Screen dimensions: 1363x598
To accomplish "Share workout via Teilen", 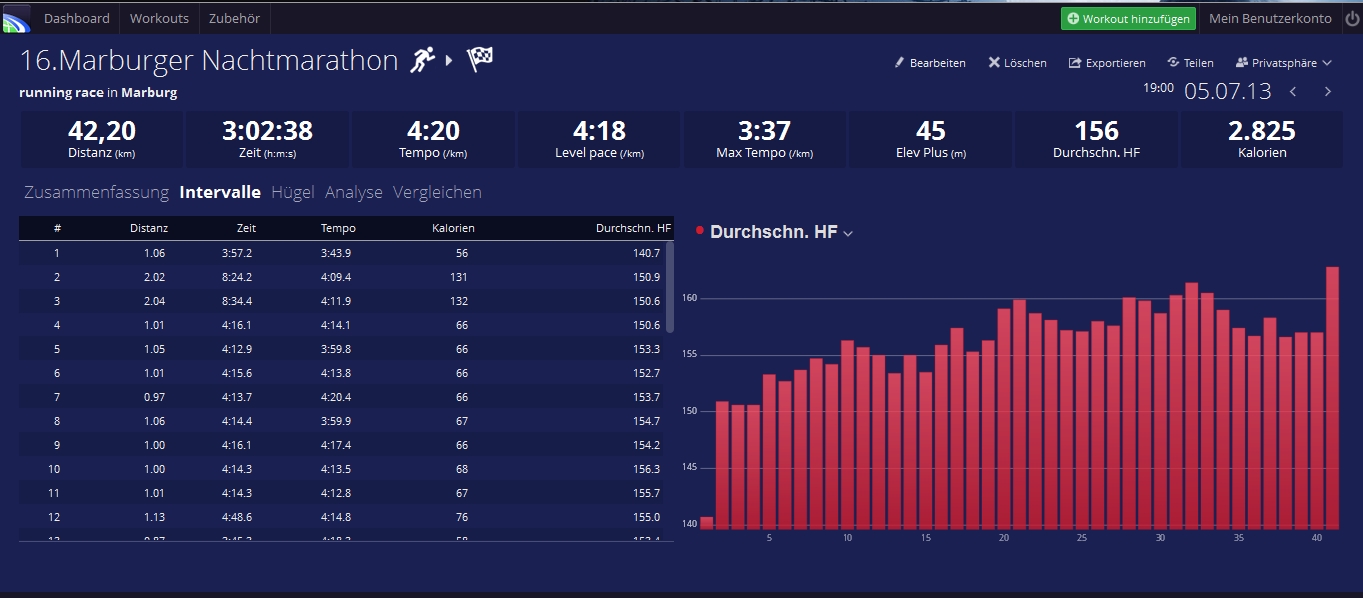I will point(1190,63).
